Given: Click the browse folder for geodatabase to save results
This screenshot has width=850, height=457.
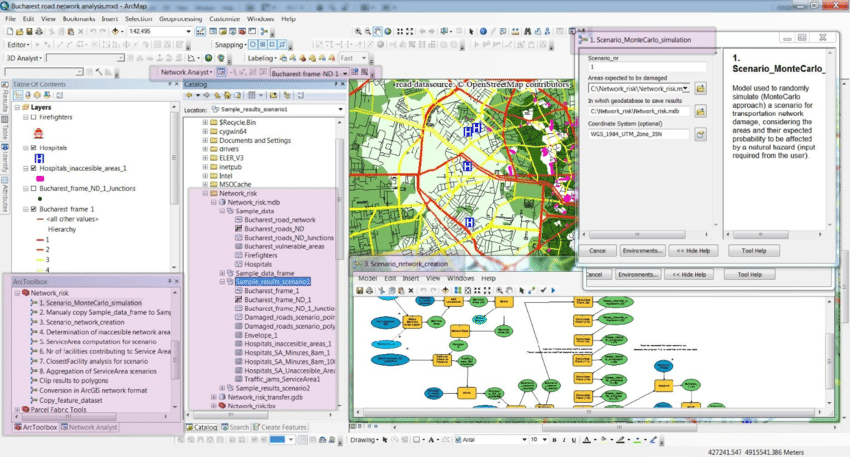Looking at the screenshot, I should coord(700,111).
